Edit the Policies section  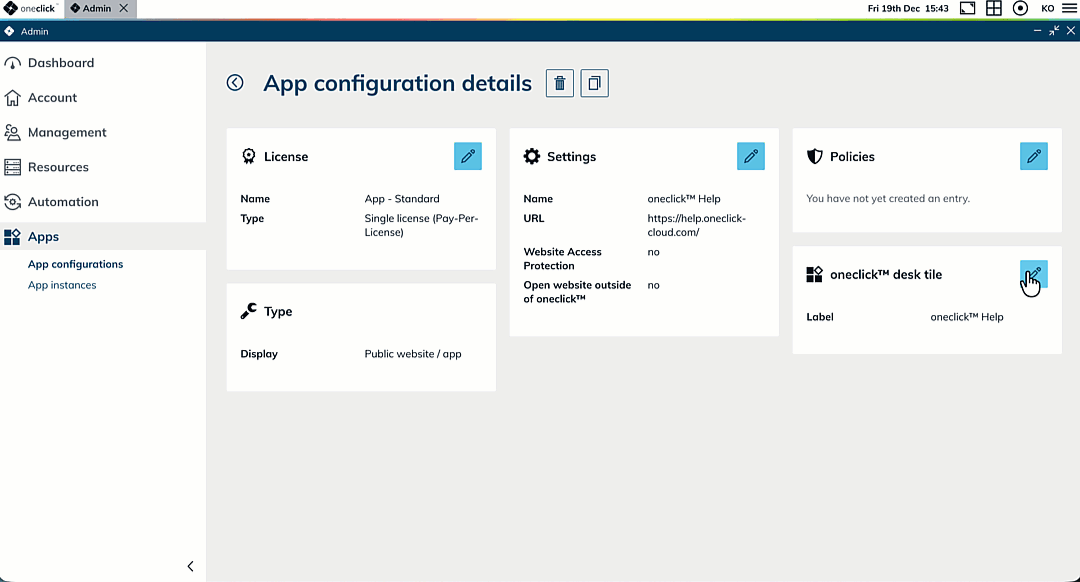[1034, 156]
